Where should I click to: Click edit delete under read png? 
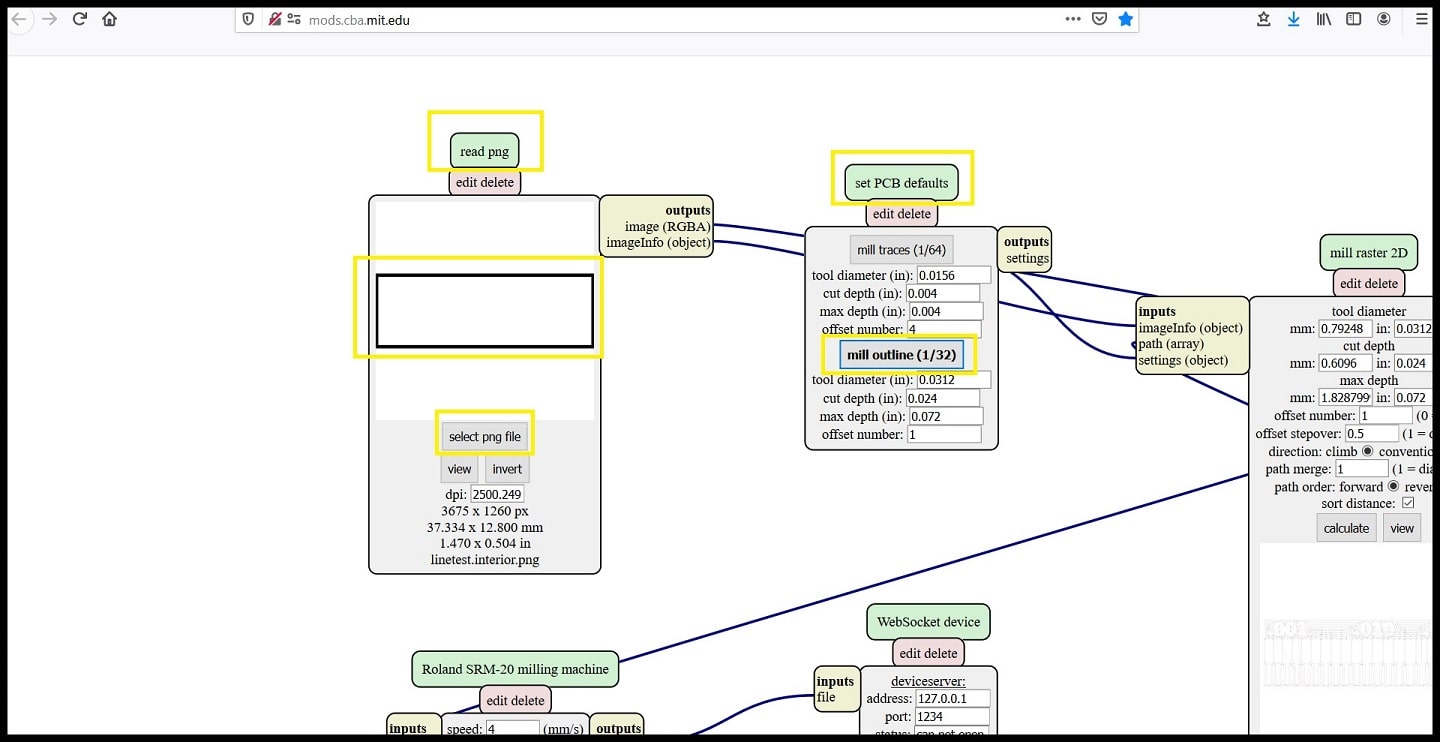pos(485,182)
